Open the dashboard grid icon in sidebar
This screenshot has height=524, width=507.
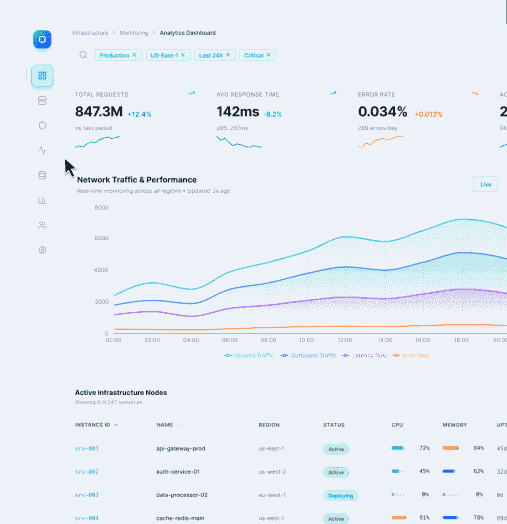(42, 76)
